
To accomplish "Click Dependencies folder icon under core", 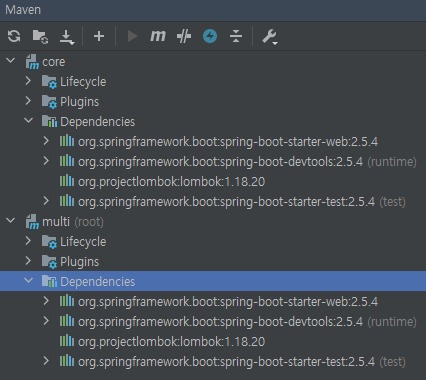I will tap(49, 121).
